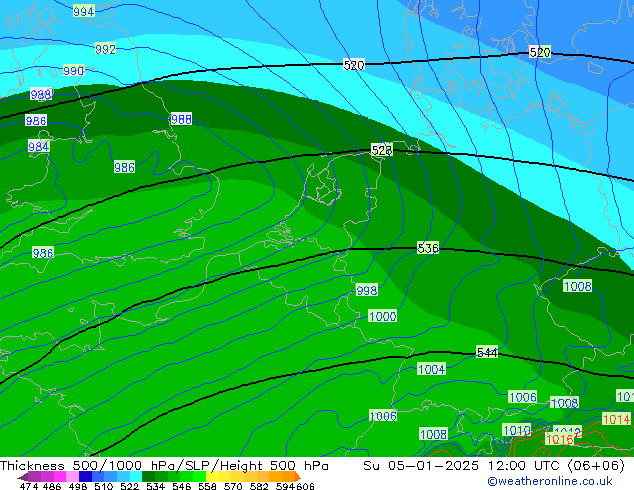
Task: Click the red 1016 pressure label
Action: (x=560, y=439)
